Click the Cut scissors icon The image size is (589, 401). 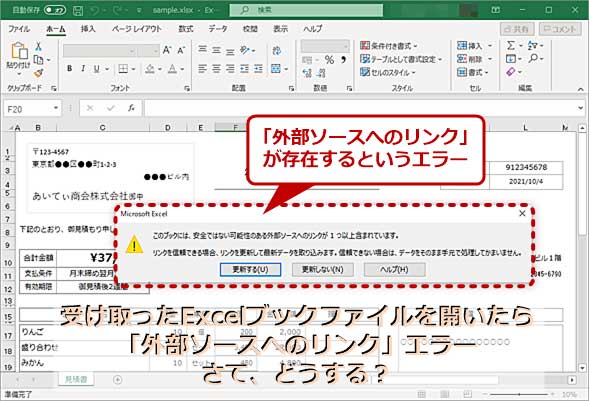[x=38, y=47]
